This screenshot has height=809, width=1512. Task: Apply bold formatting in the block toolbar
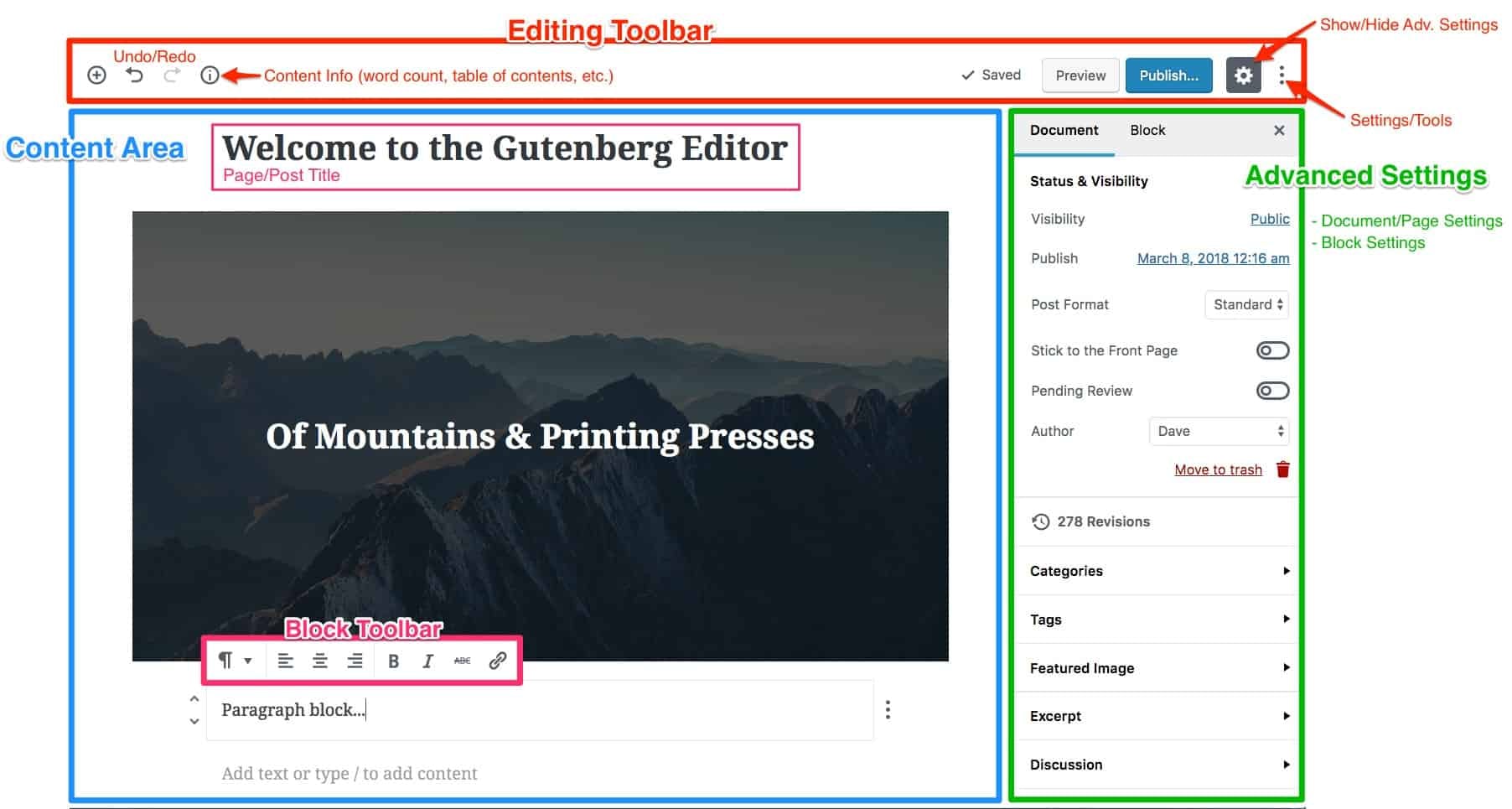pos(393,661)
